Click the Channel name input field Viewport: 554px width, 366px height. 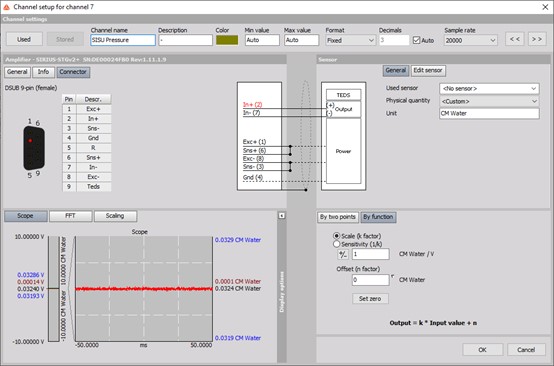[123, 40]
